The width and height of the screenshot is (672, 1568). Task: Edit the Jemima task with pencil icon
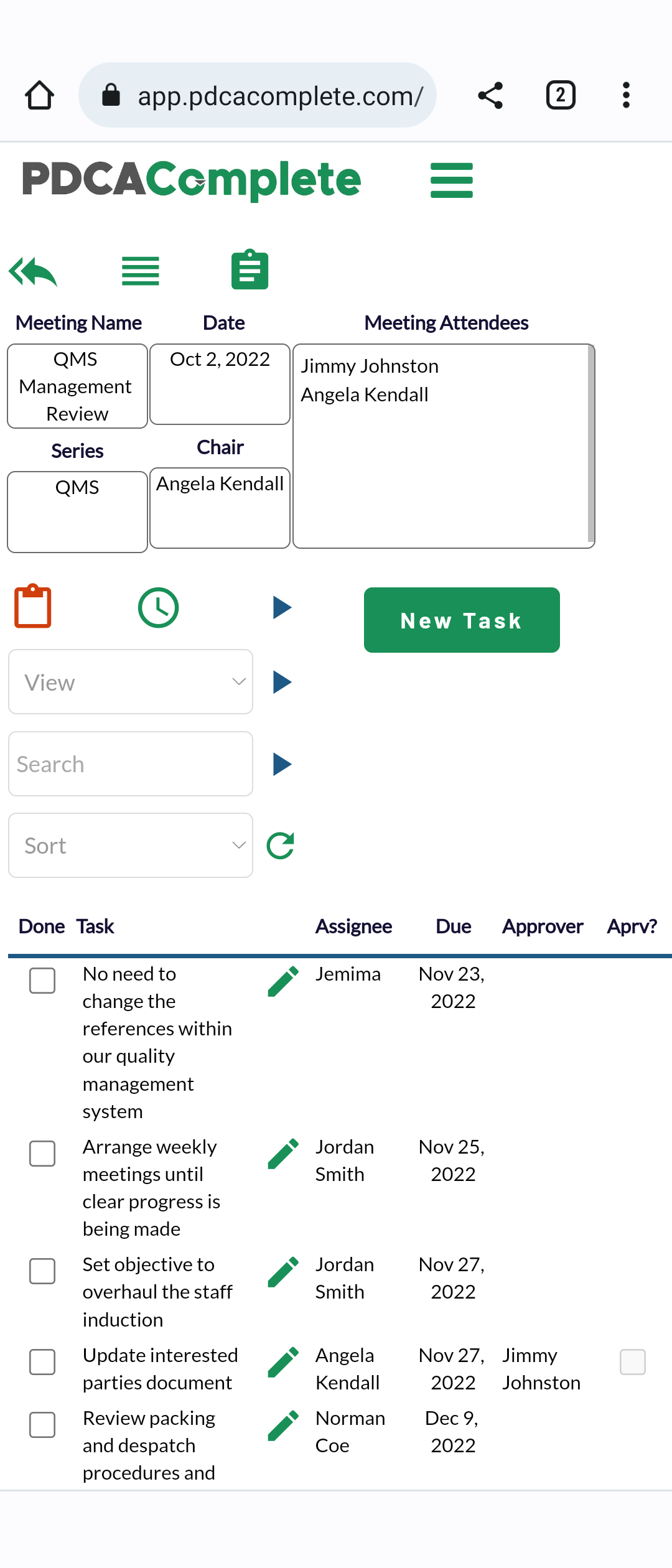click(283, 981)
